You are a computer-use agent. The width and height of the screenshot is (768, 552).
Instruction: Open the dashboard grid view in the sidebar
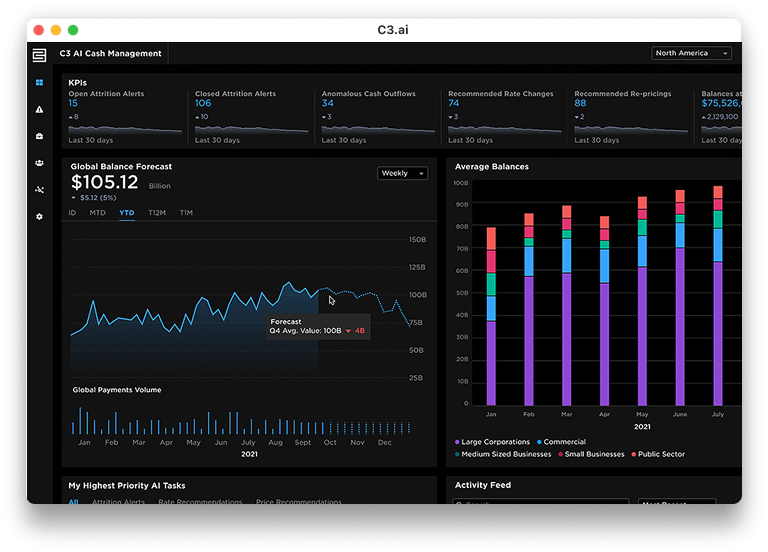tap(39, 82)
